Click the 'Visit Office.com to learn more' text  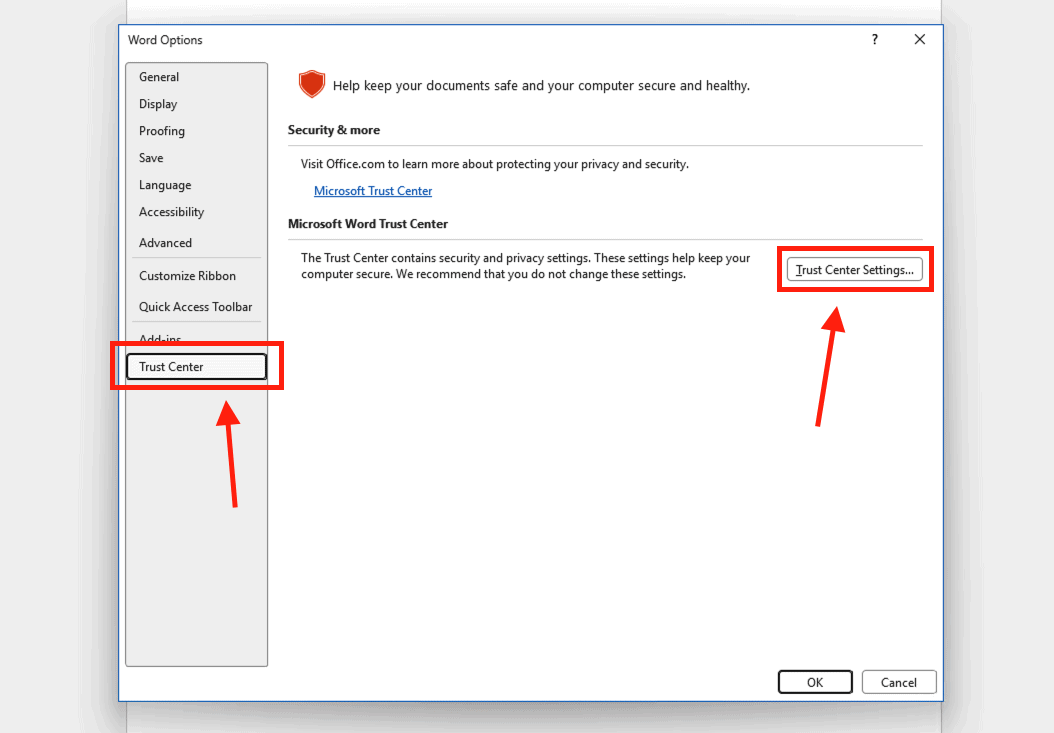tap(495, 164)
